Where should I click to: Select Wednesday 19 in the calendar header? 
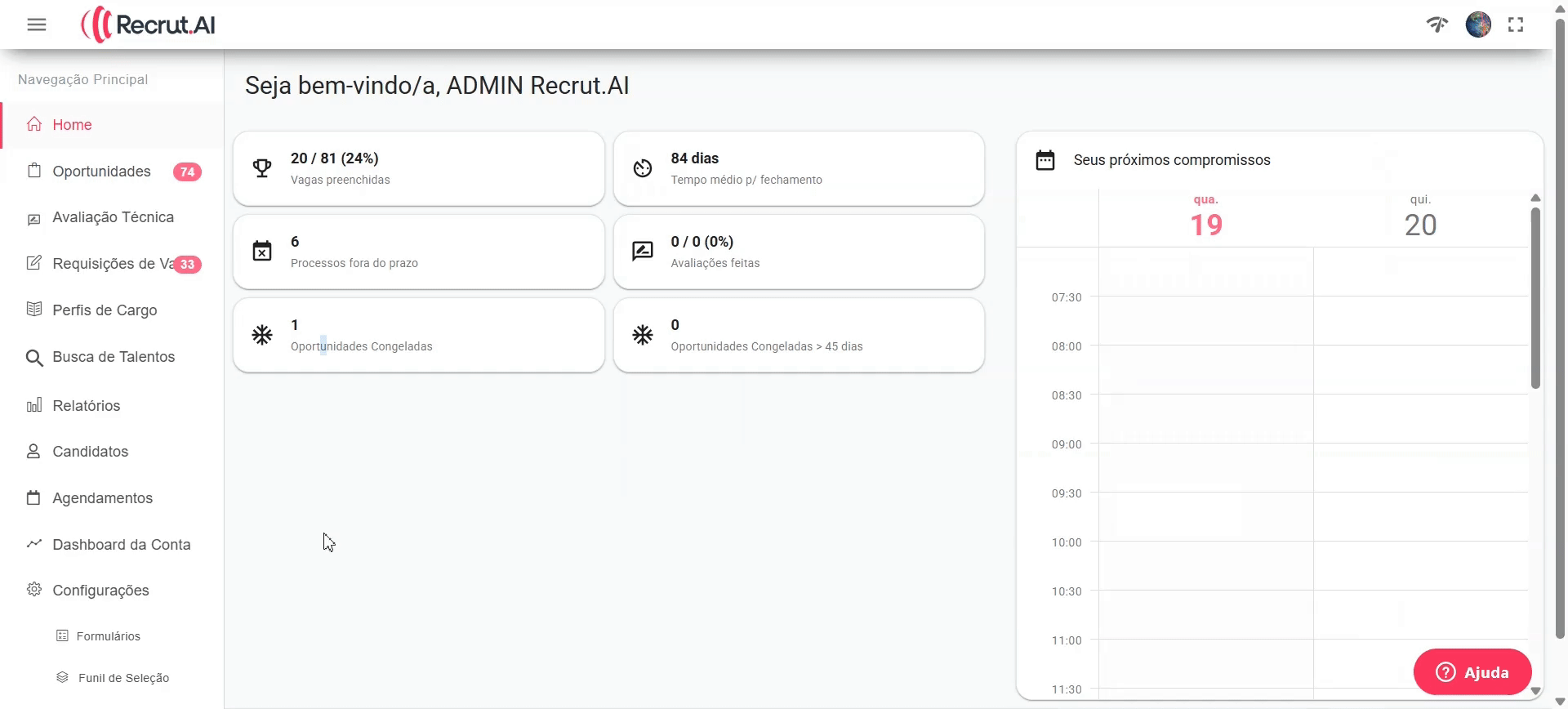tap(1205, 218)
